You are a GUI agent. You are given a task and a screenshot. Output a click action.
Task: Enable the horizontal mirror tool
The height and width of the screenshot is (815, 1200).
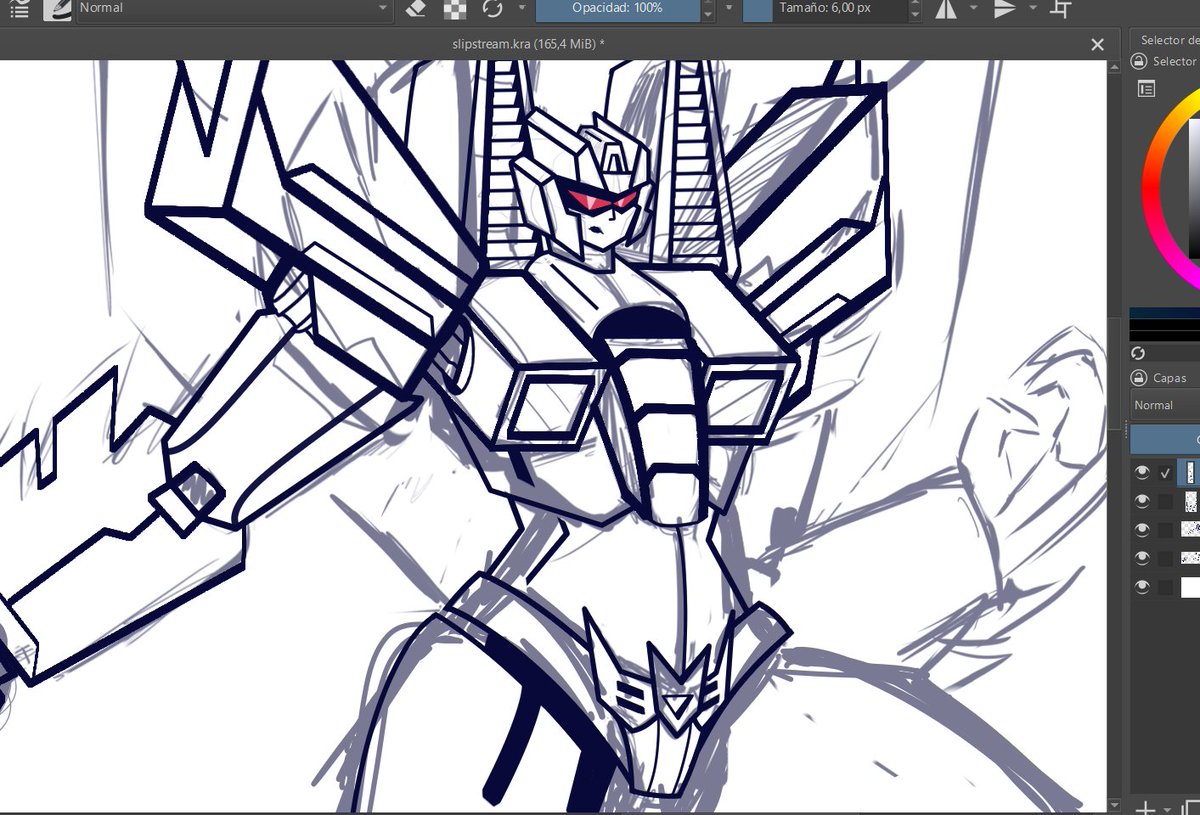946,9
